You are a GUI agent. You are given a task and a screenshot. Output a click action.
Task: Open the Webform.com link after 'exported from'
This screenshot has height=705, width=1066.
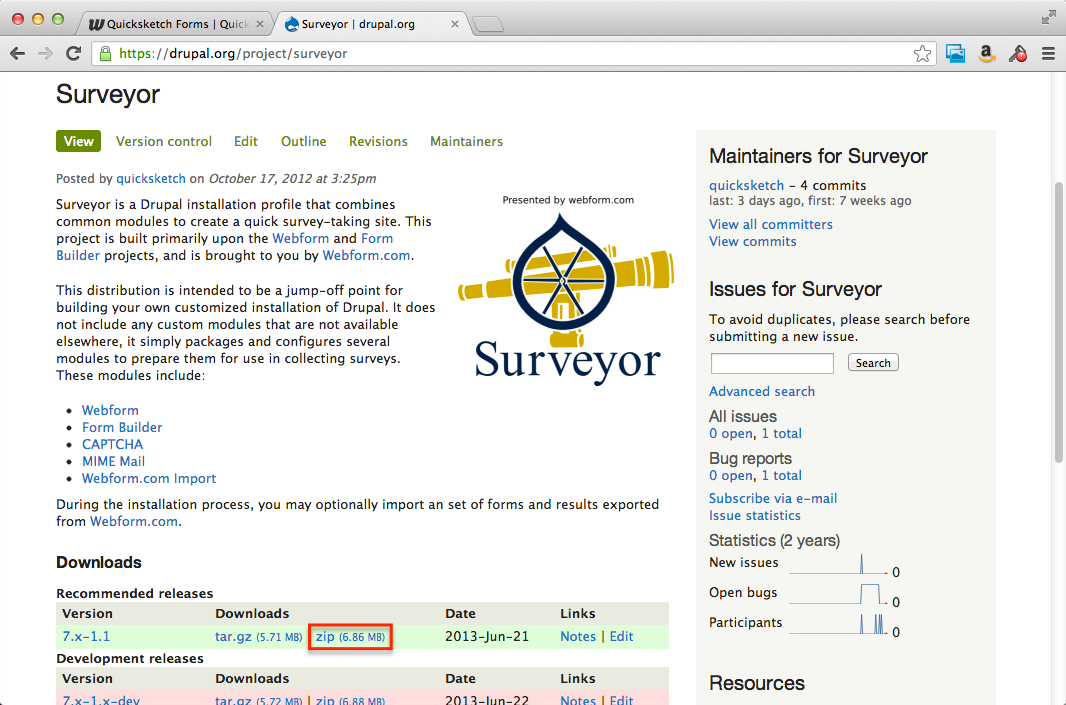coord(134,521)
